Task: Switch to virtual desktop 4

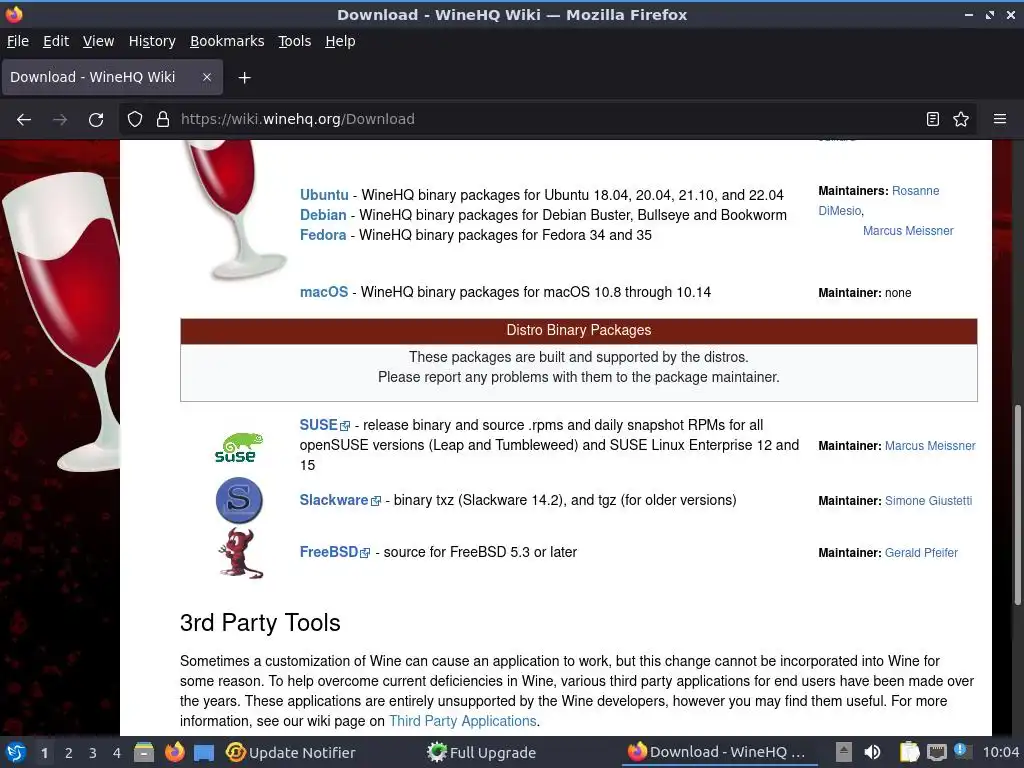Action: [x=117, y=753]
